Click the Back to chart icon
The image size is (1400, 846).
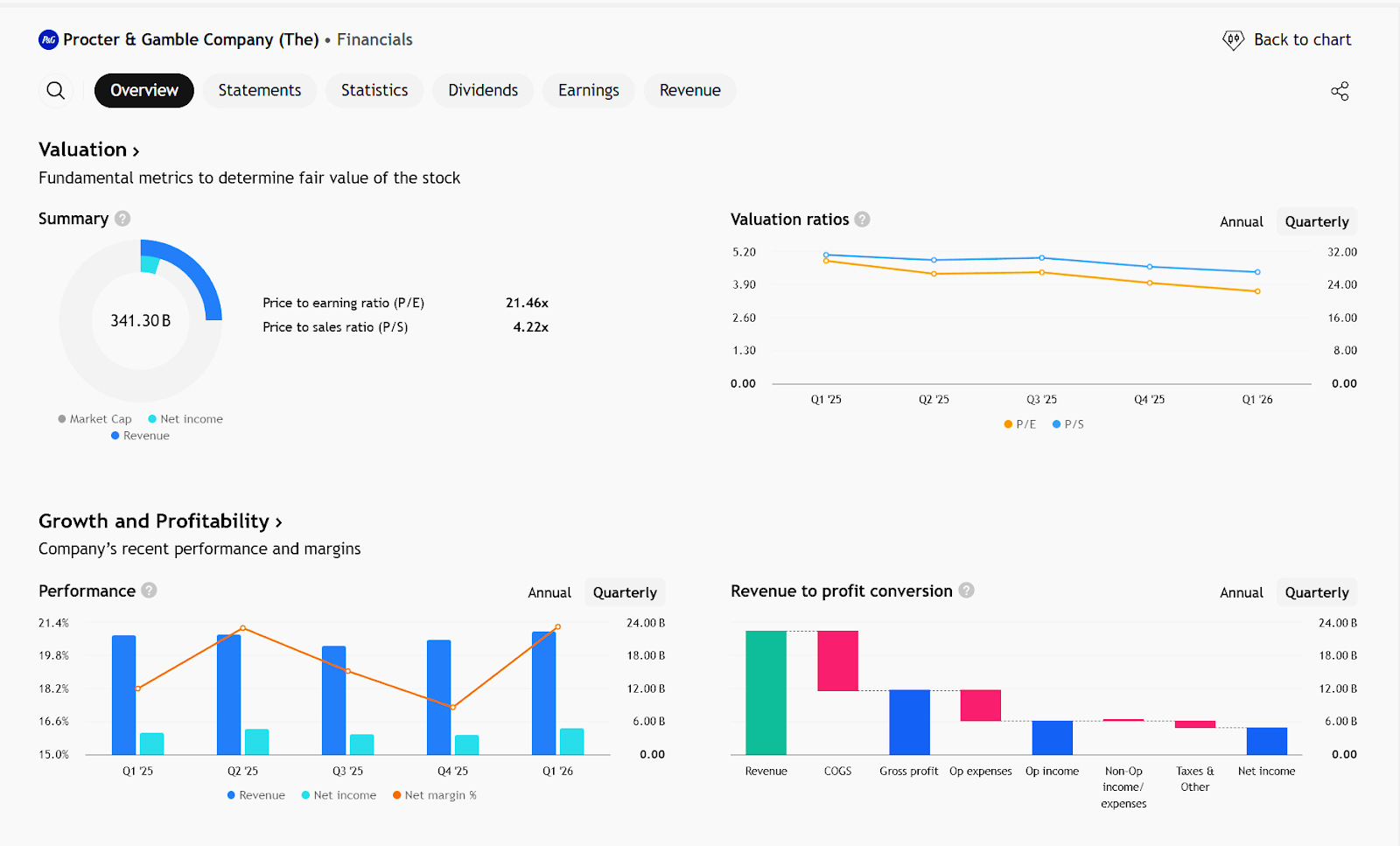tap(1233, 40)
